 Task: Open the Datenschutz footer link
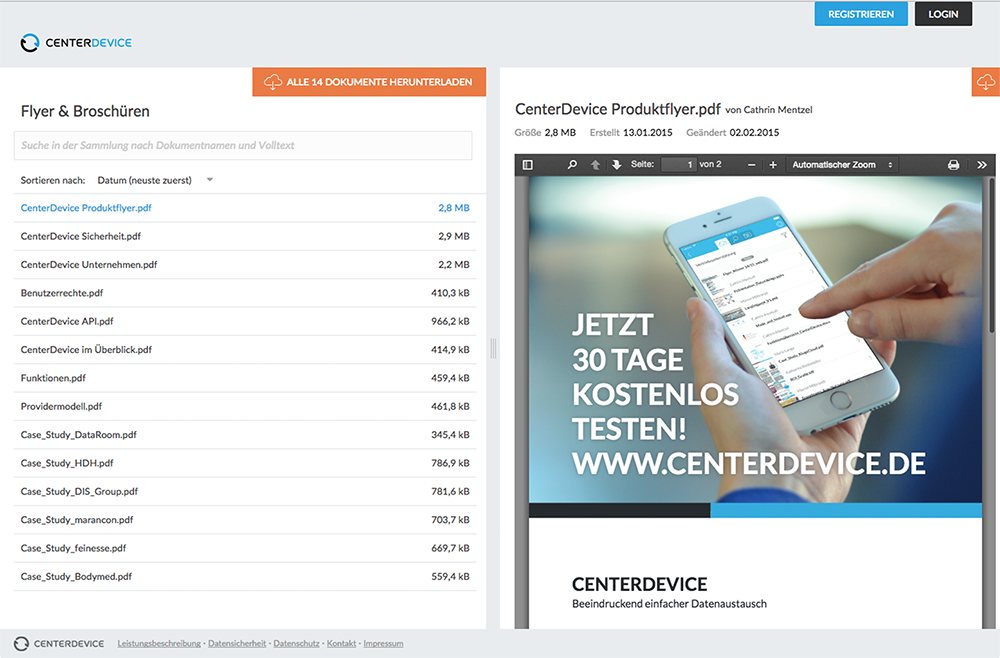pyautogui.click(x=296, y=644)
